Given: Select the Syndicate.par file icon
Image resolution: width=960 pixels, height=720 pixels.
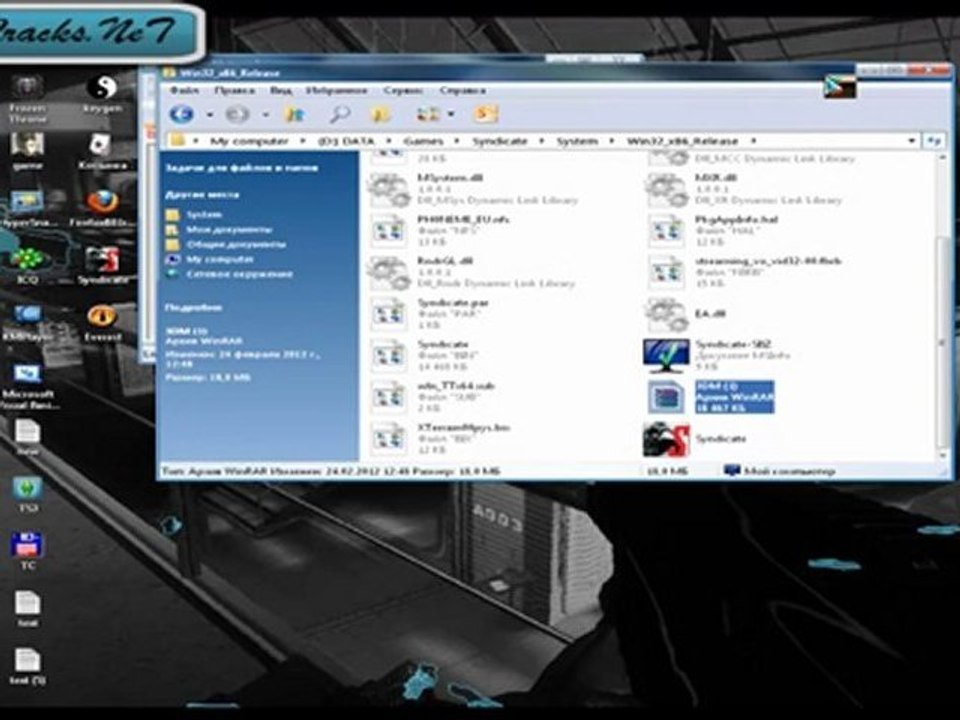Looking at the screenshot, I should [x=389, y=315].
